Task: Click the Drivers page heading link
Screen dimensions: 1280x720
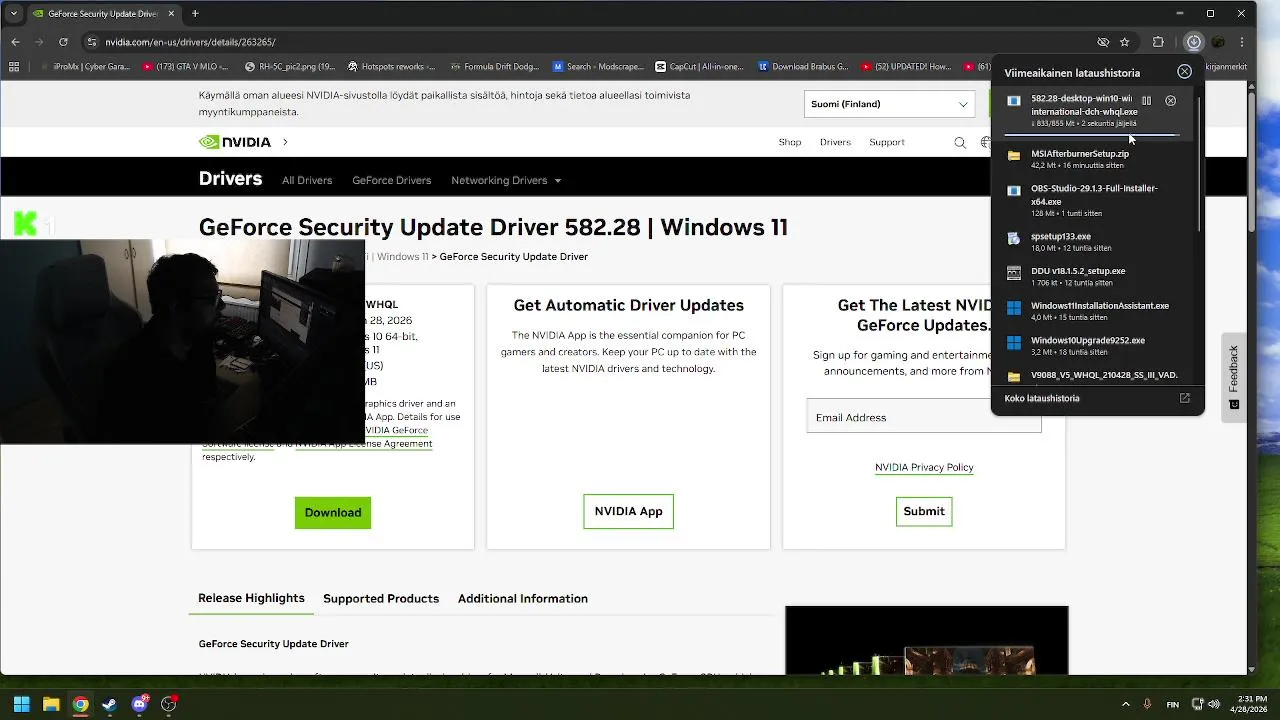Action: 230,179
